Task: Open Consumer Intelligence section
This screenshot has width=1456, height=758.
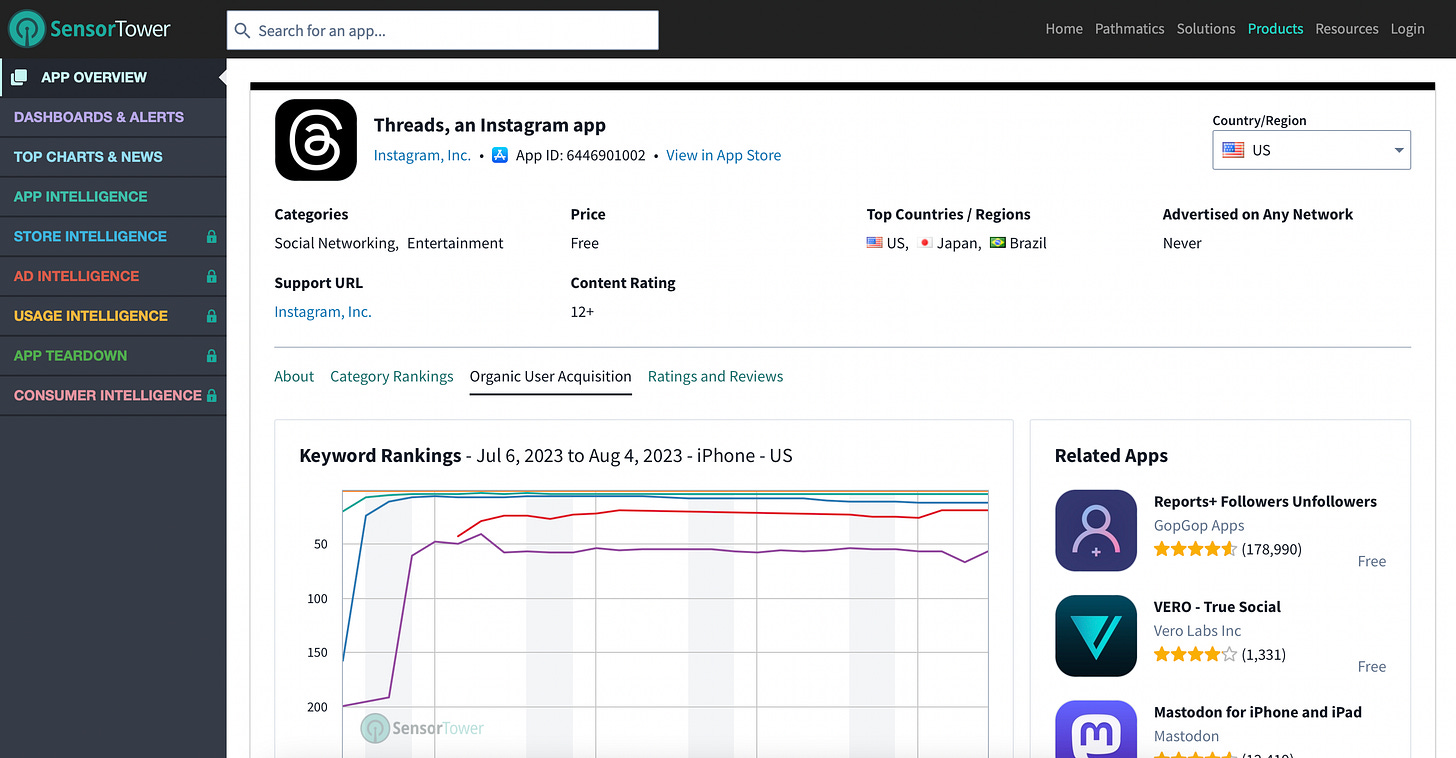Action: pos(113,395)
